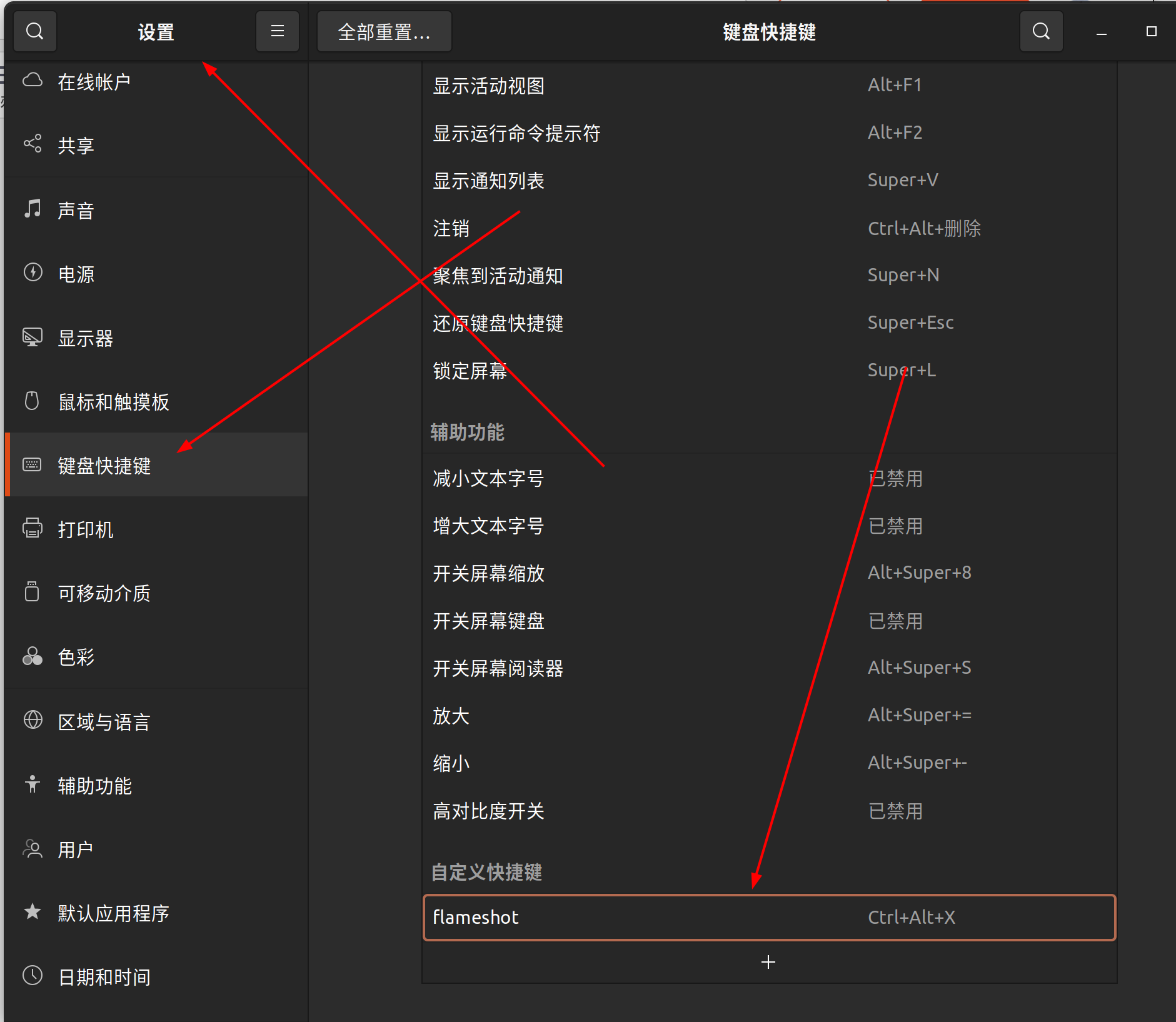The image size is (1176, 1022).
Task: Open 区域与语言 panel
Action: tap(156, 722)
